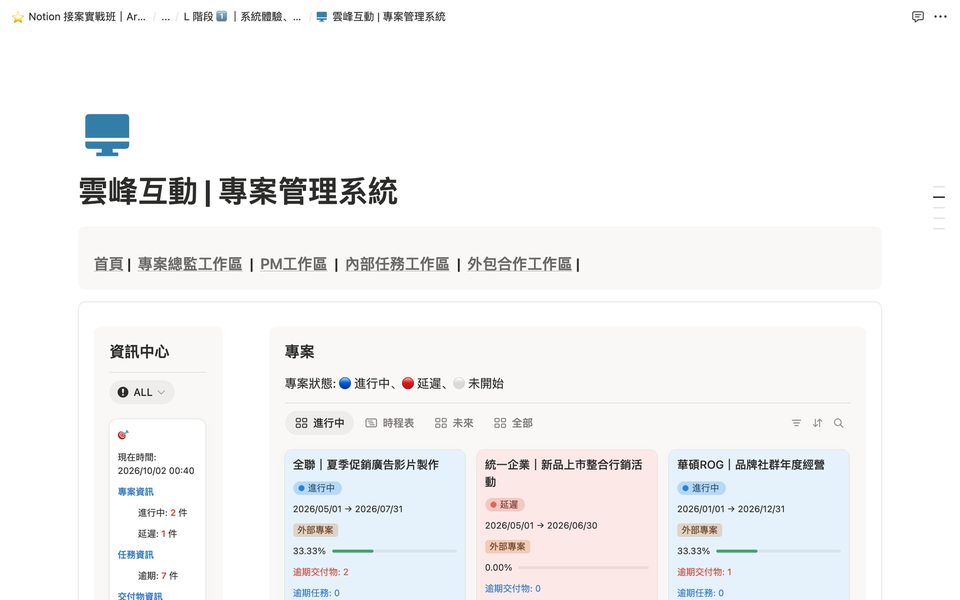960x600 pixels.
Task: Click the 雲峰互動 breadcrumb item
Action: coord(381,17)
